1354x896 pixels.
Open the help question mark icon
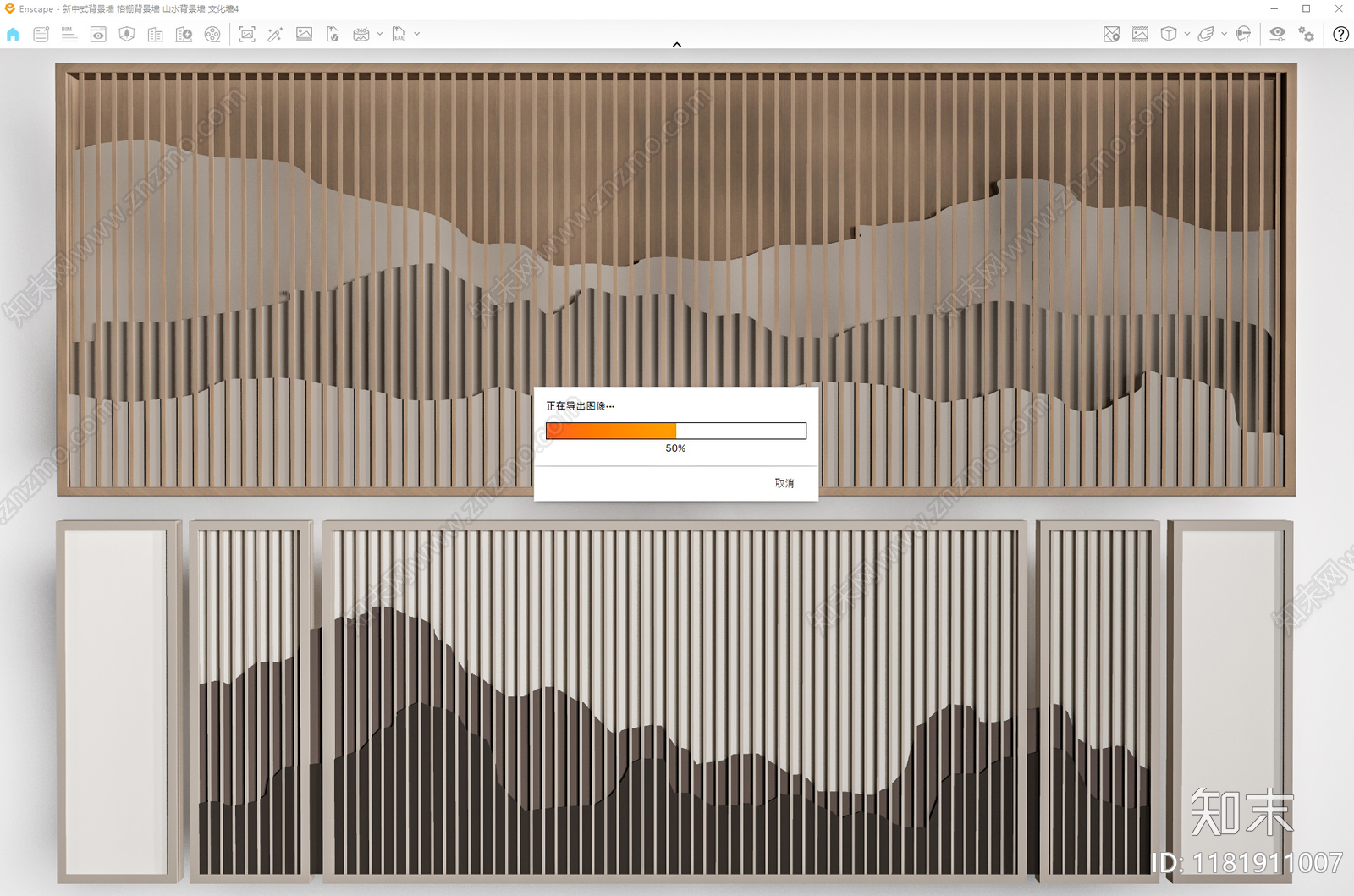pos(1341,35)
